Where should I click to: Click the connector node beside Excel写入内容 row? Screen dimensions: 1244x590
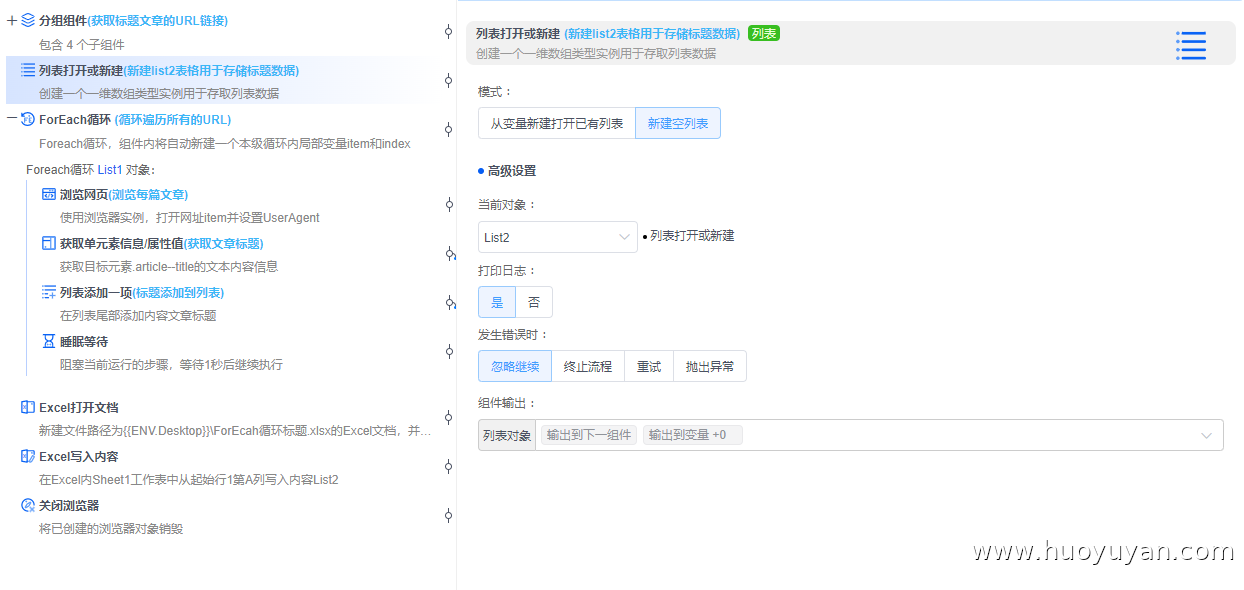(x=449, y=467)
